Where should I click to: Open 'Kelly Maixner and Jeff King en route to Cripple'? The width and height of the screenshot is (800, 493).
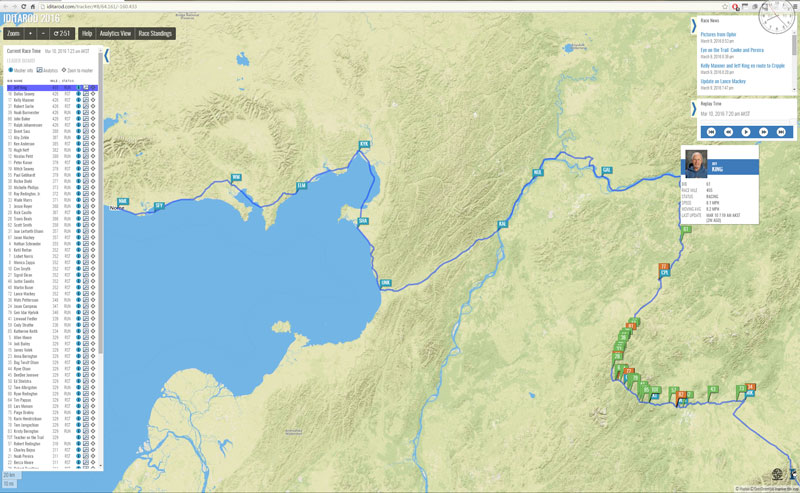coord(742,66)
